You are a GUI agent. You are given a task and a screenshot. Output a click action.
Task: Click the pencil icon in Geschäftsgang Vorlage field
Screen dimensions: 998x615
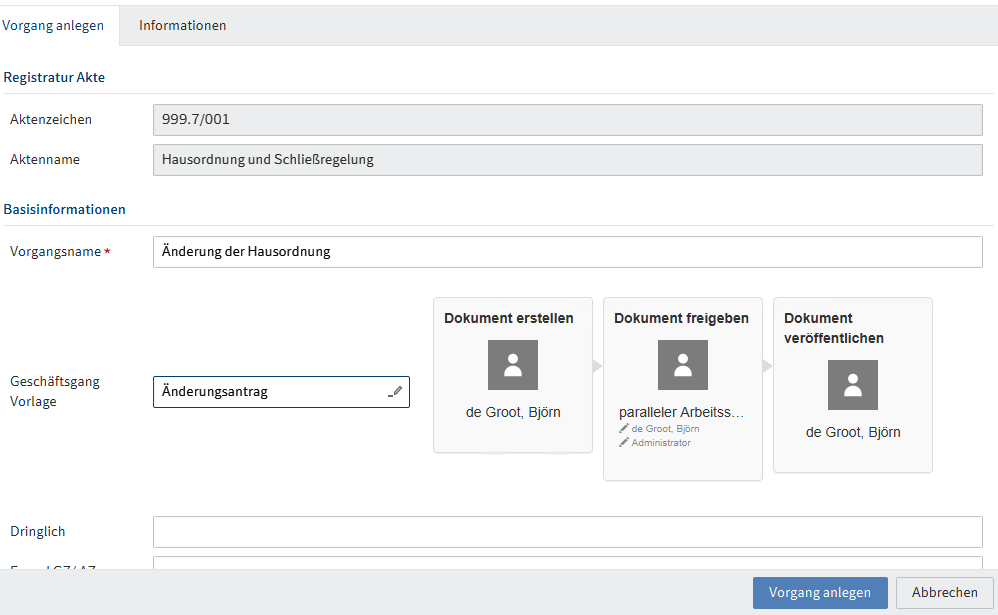click(395, 392)
